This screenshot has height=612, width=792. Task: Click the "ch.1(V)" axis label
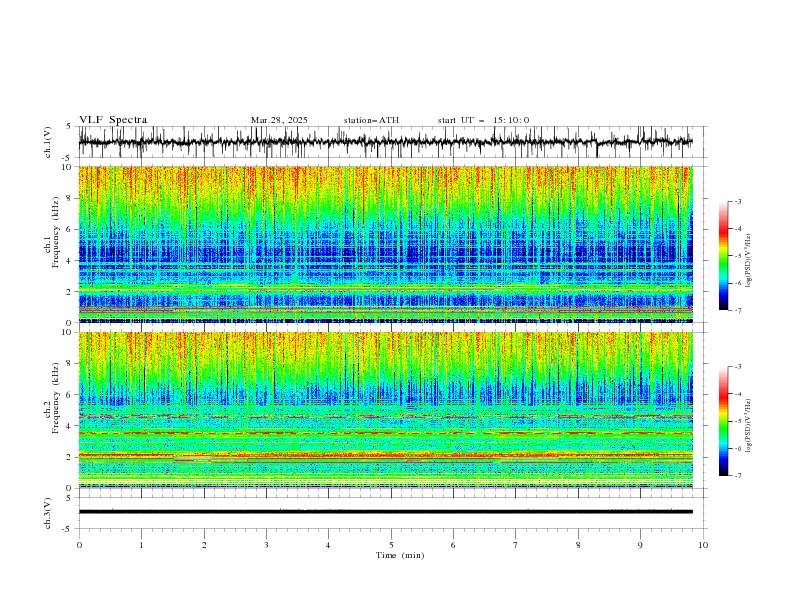[x=48, y=142]
